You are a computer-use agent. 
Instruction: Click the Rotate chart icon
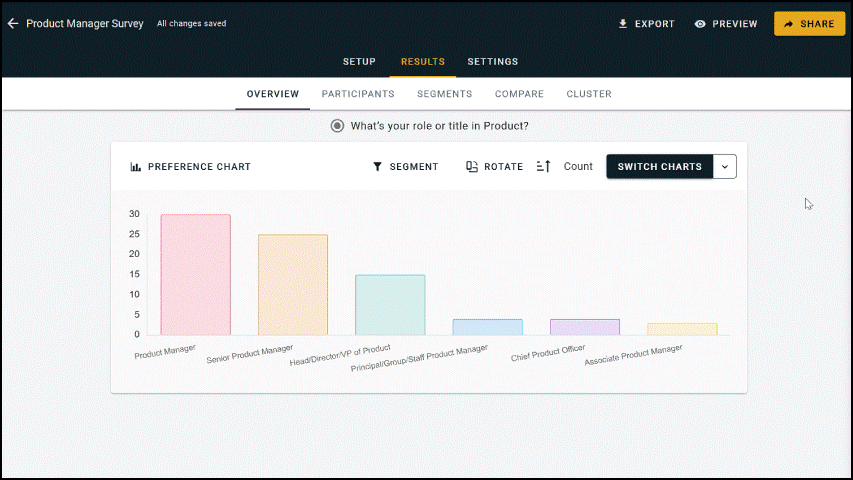point(472,167)
